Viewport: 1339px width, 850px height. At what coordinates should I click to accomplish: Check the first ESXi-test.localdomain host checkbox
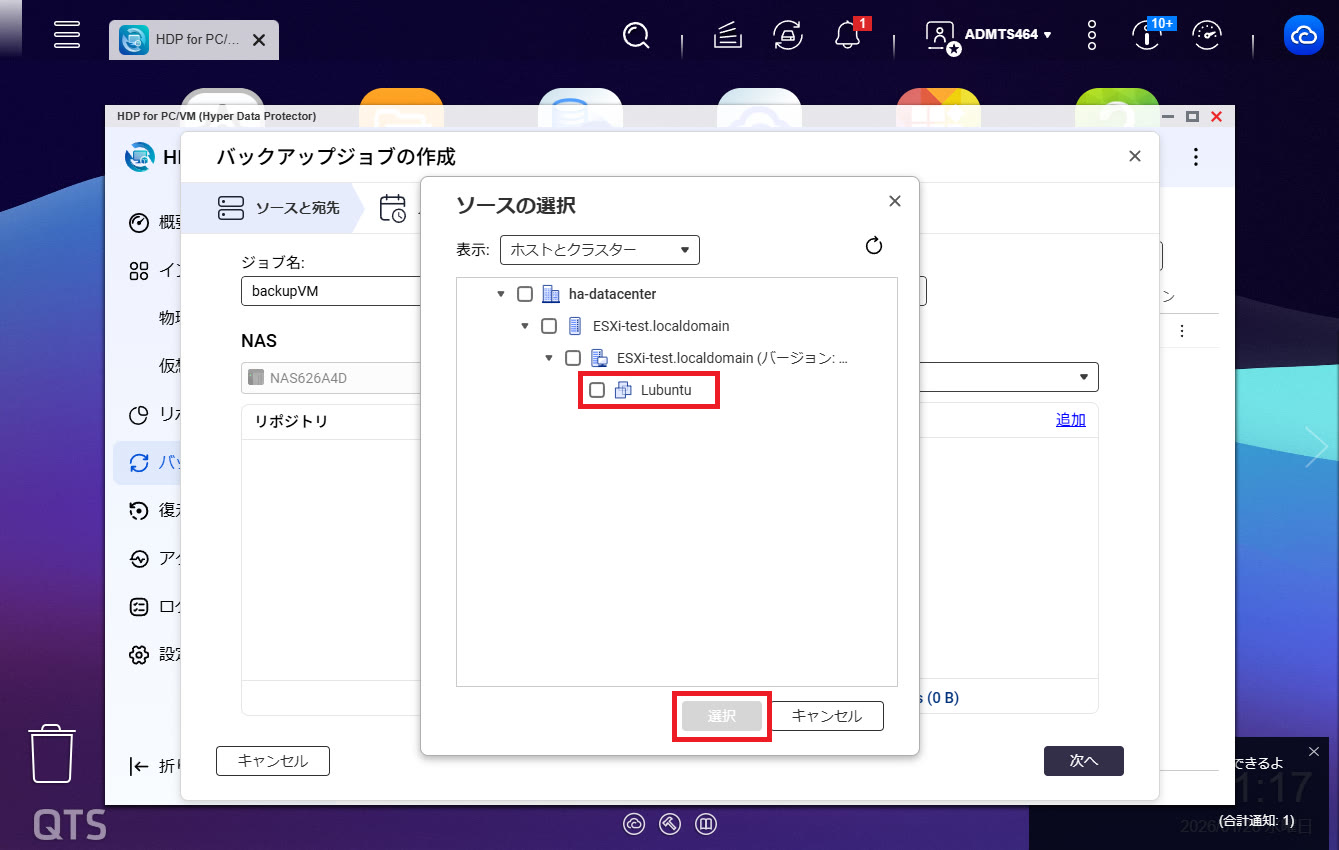click(x=549, y=326)
